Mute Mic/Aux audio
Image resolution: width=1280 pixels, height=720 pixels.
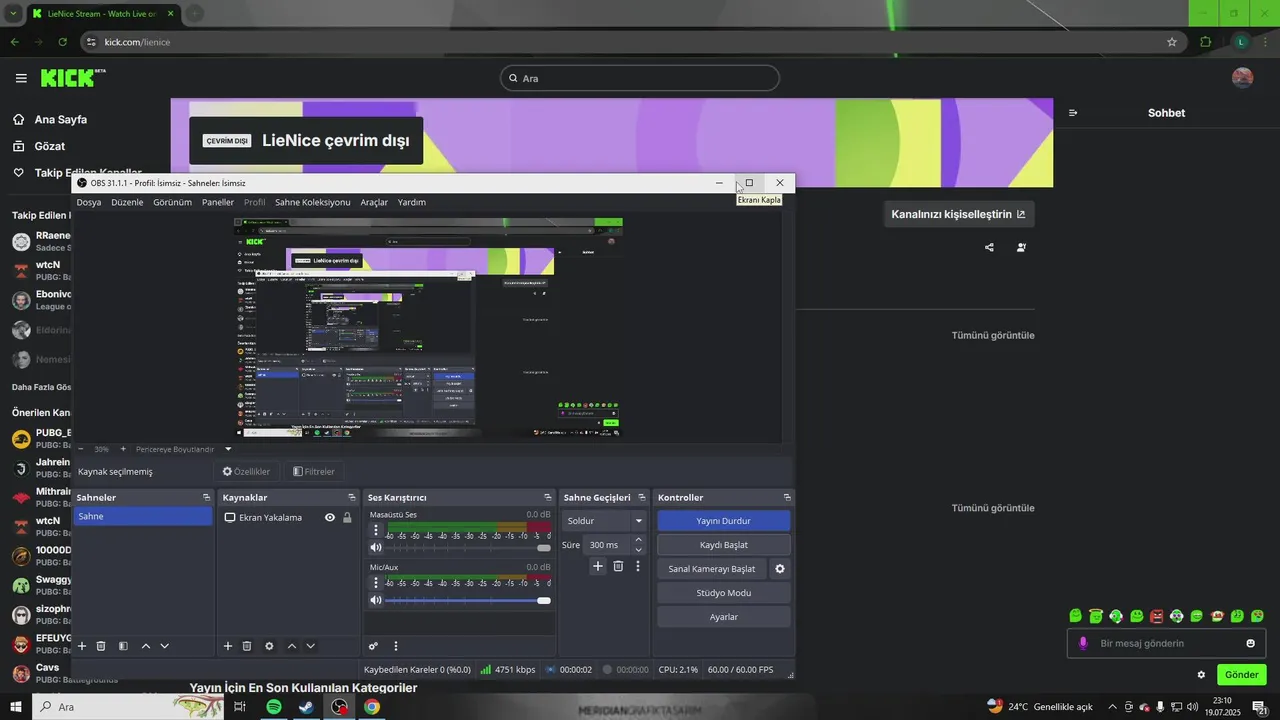376,600
